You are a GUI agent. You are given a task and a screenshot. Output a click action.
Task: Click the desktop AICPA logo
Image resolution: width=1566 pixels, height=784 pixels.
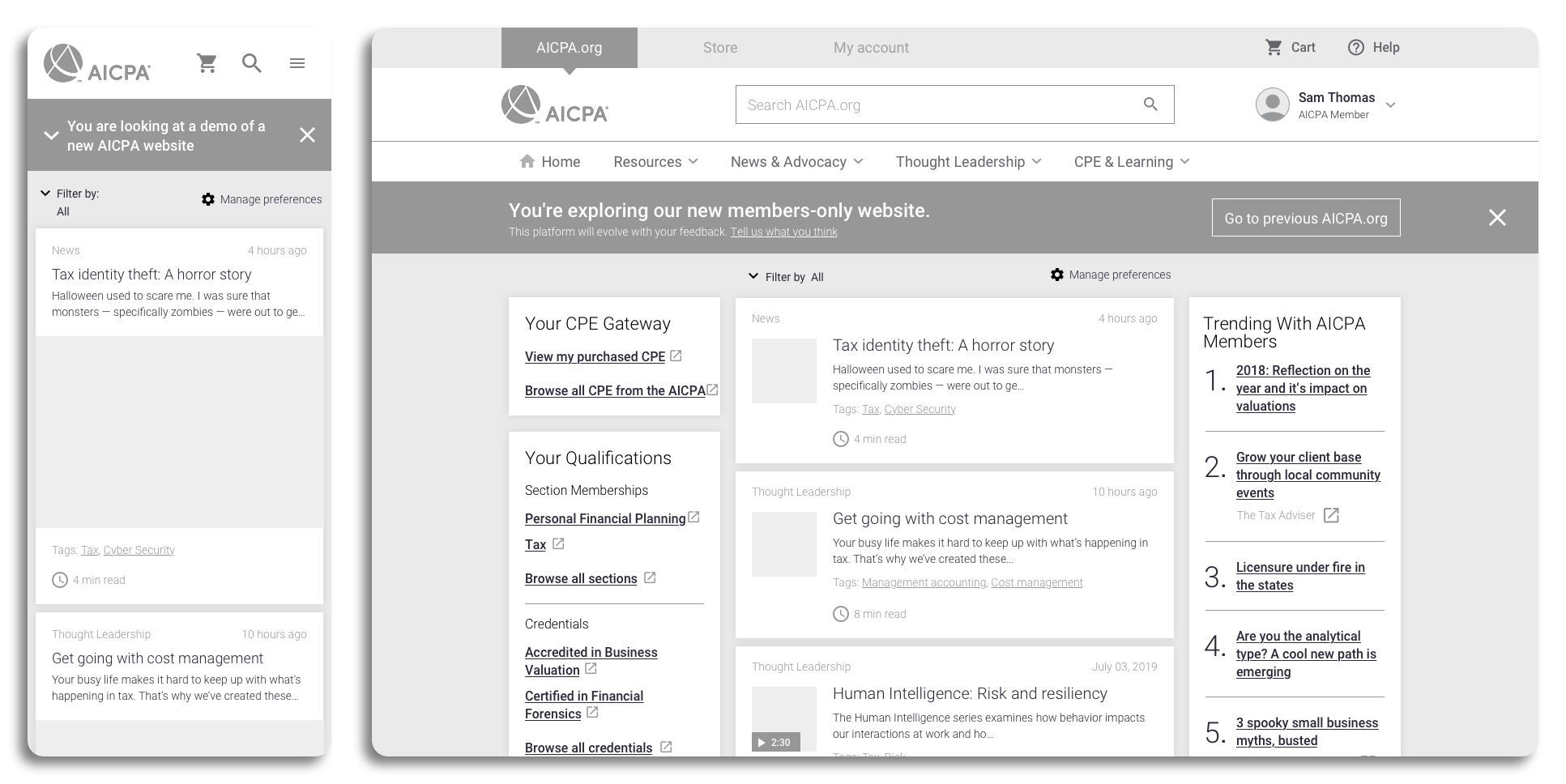555,105
